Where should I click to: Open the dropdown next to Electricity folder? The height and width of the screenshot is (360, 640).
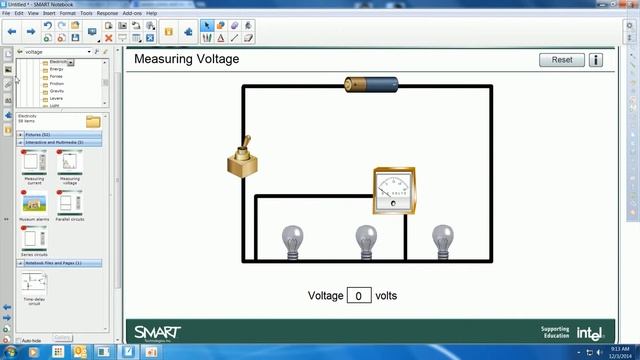point(71,62)
